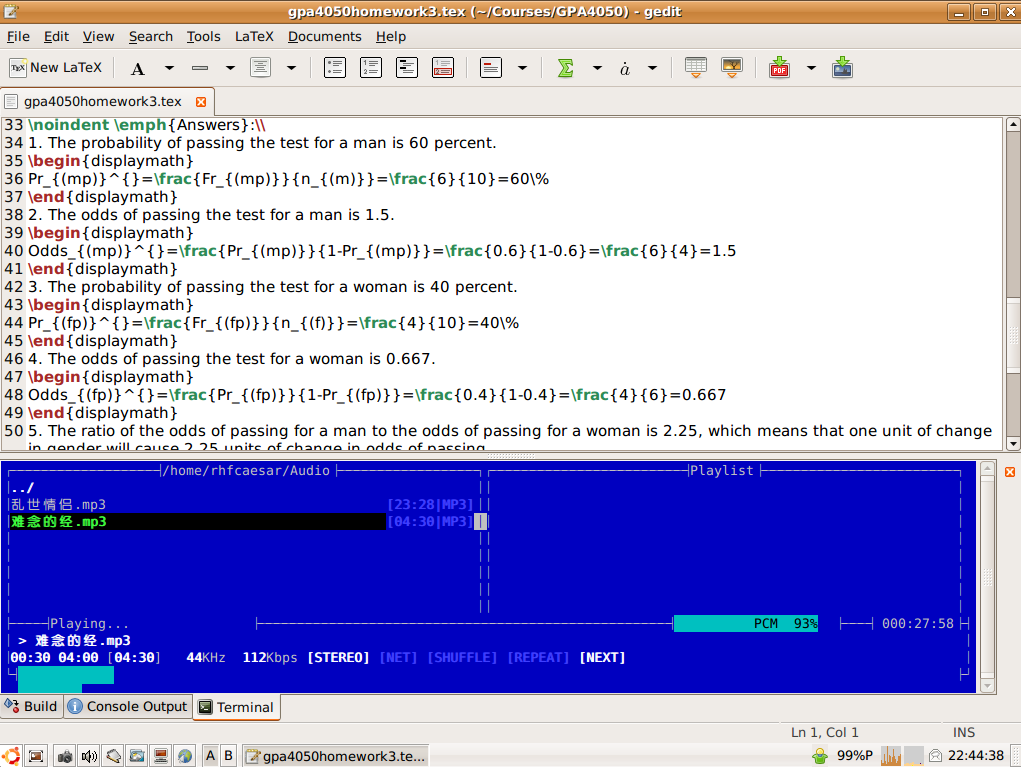The image size is (1021, 767).
Task: Insert a description list
Action: pyautogui.click(x=407, y=68)
